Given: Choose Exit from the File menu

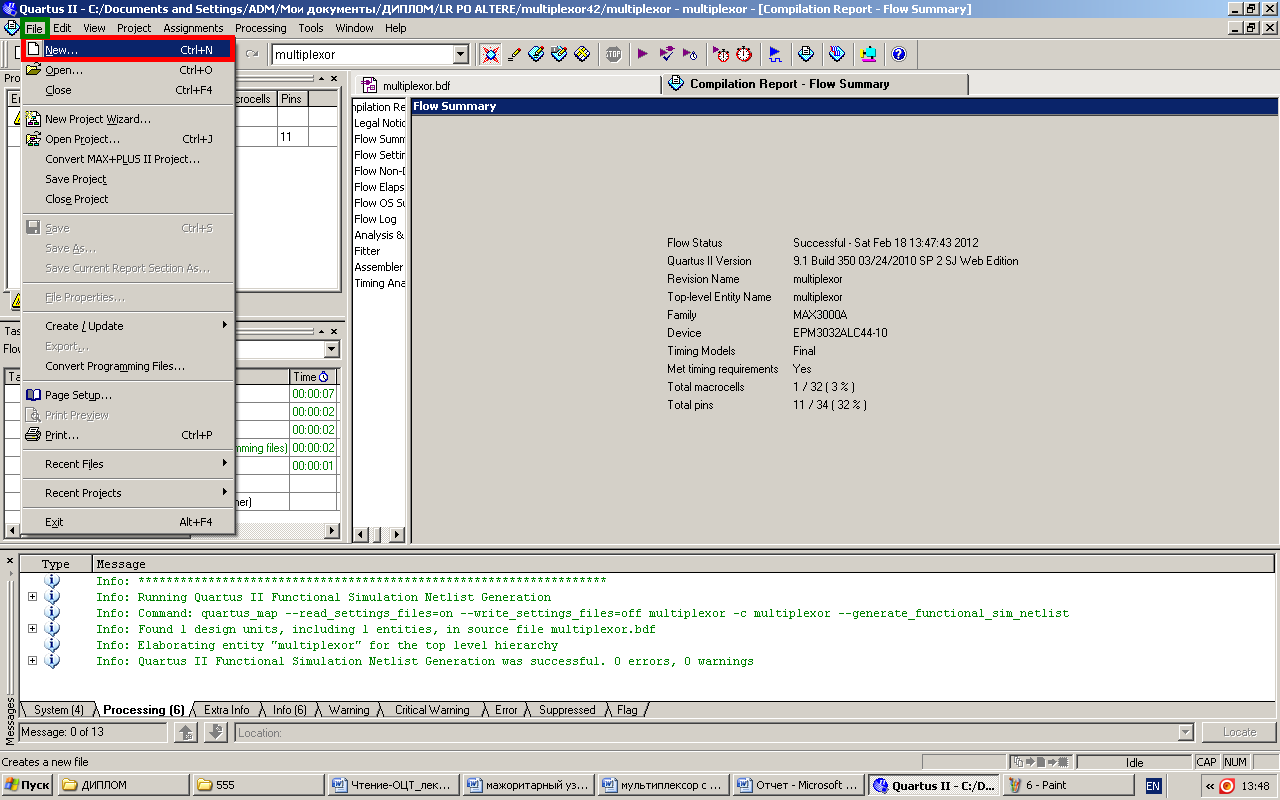Looking at the screenshot, I should [x=128, y=522].
